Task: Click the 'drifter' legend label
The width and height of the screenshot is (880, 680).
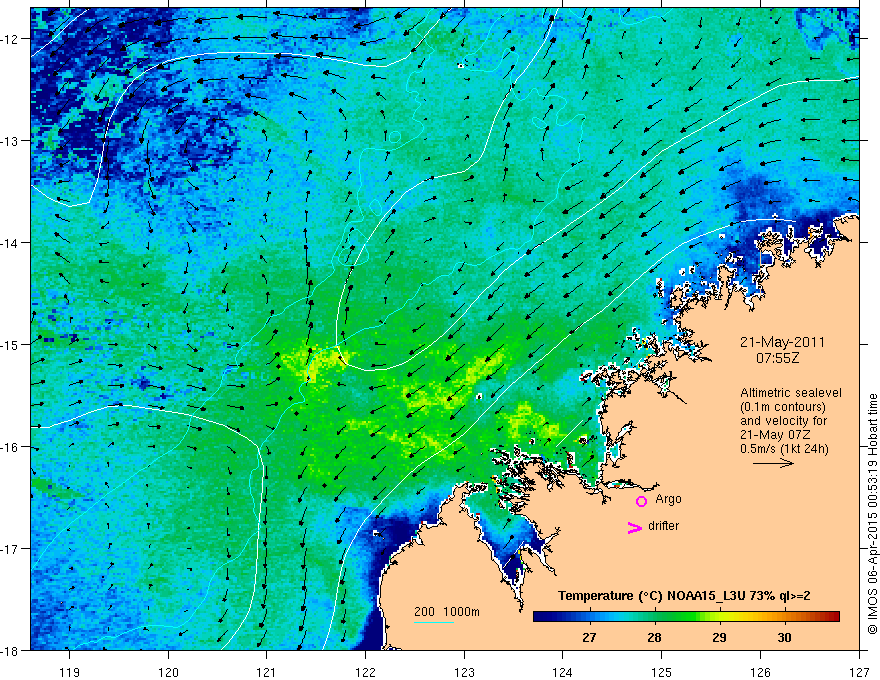Action: [x=663, y=526]
